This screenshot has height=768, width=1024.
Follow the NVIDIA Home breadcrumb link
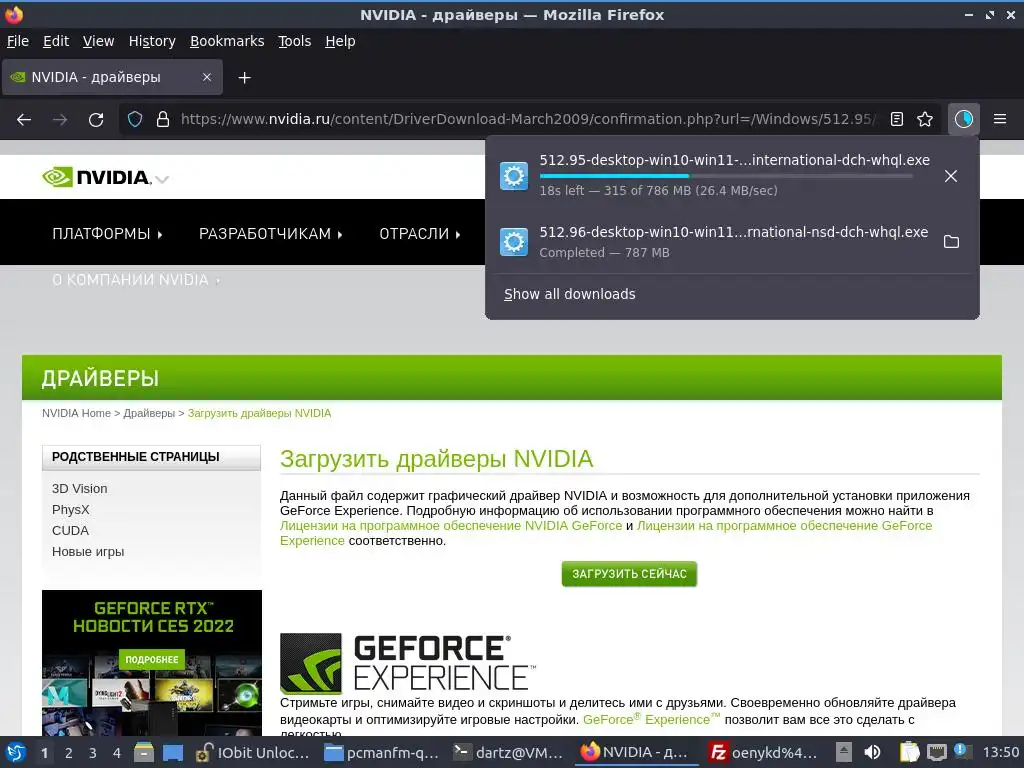pyautogui.click(x=76, y=413)
